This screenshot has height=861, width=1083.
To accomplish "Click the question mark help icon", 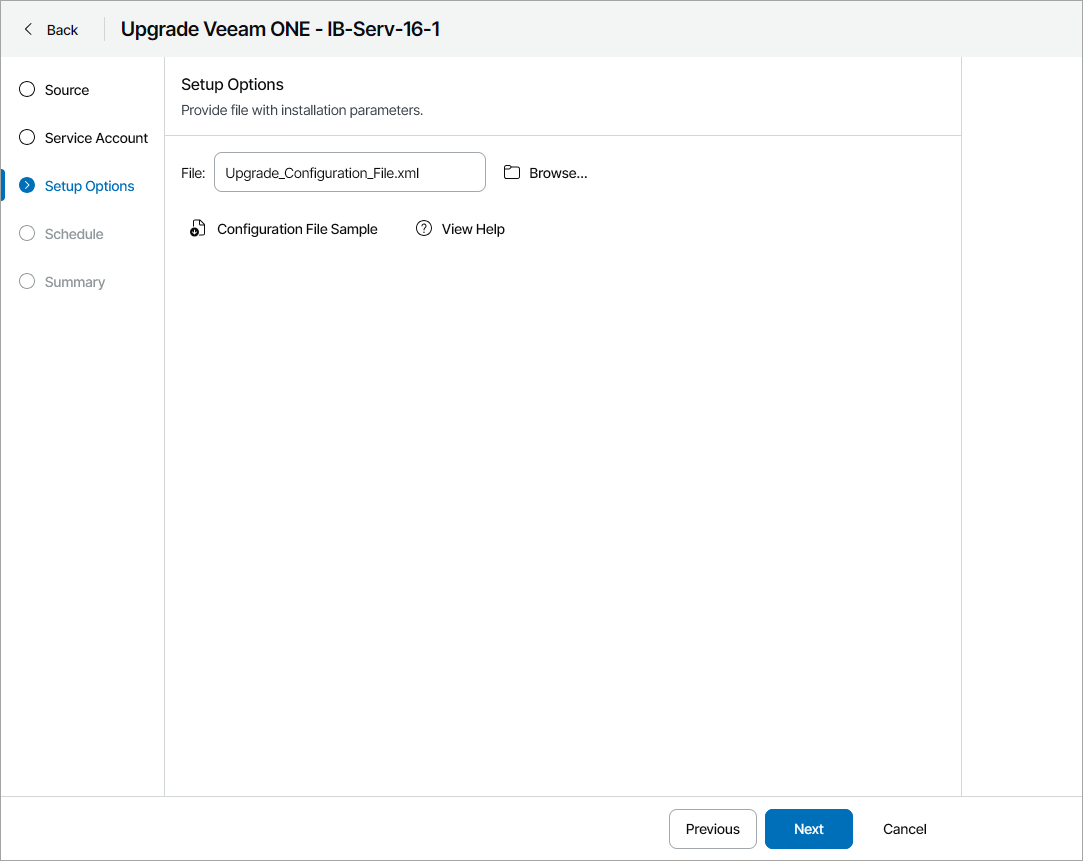I will point(423,228).
